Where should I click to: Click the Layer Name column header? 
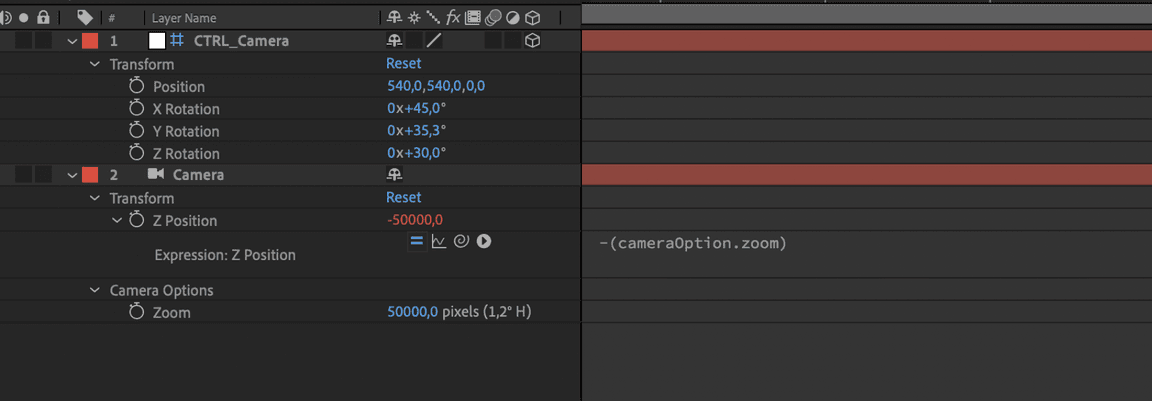coord(184,18)
